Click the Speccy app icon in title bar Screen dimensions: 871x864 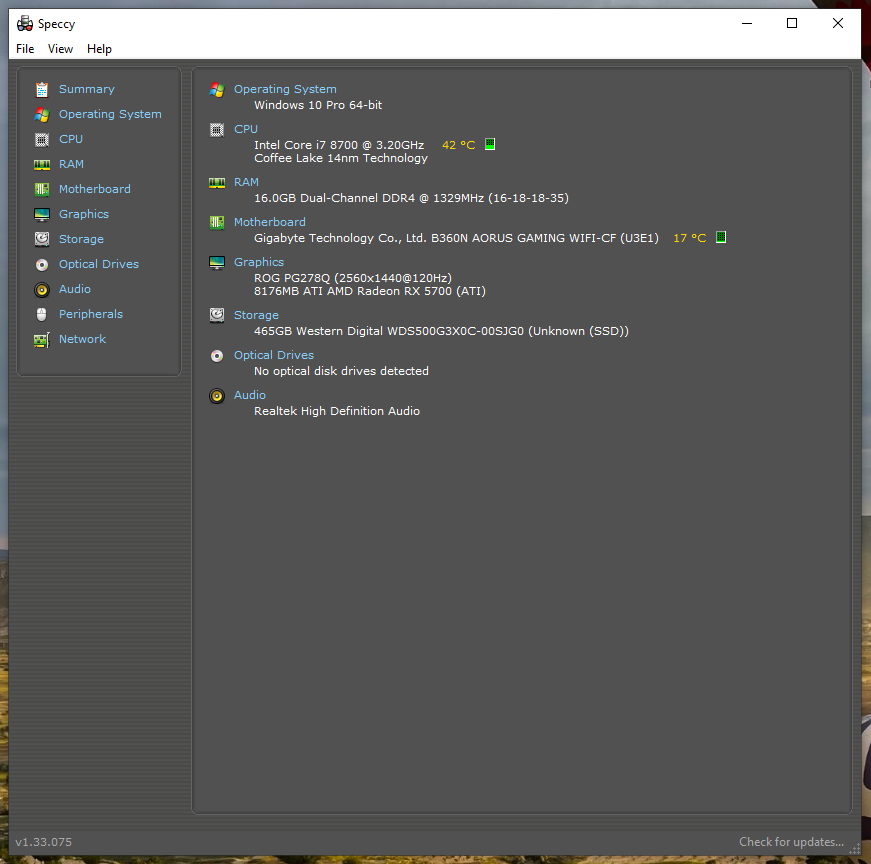click(x=25, y=24)
